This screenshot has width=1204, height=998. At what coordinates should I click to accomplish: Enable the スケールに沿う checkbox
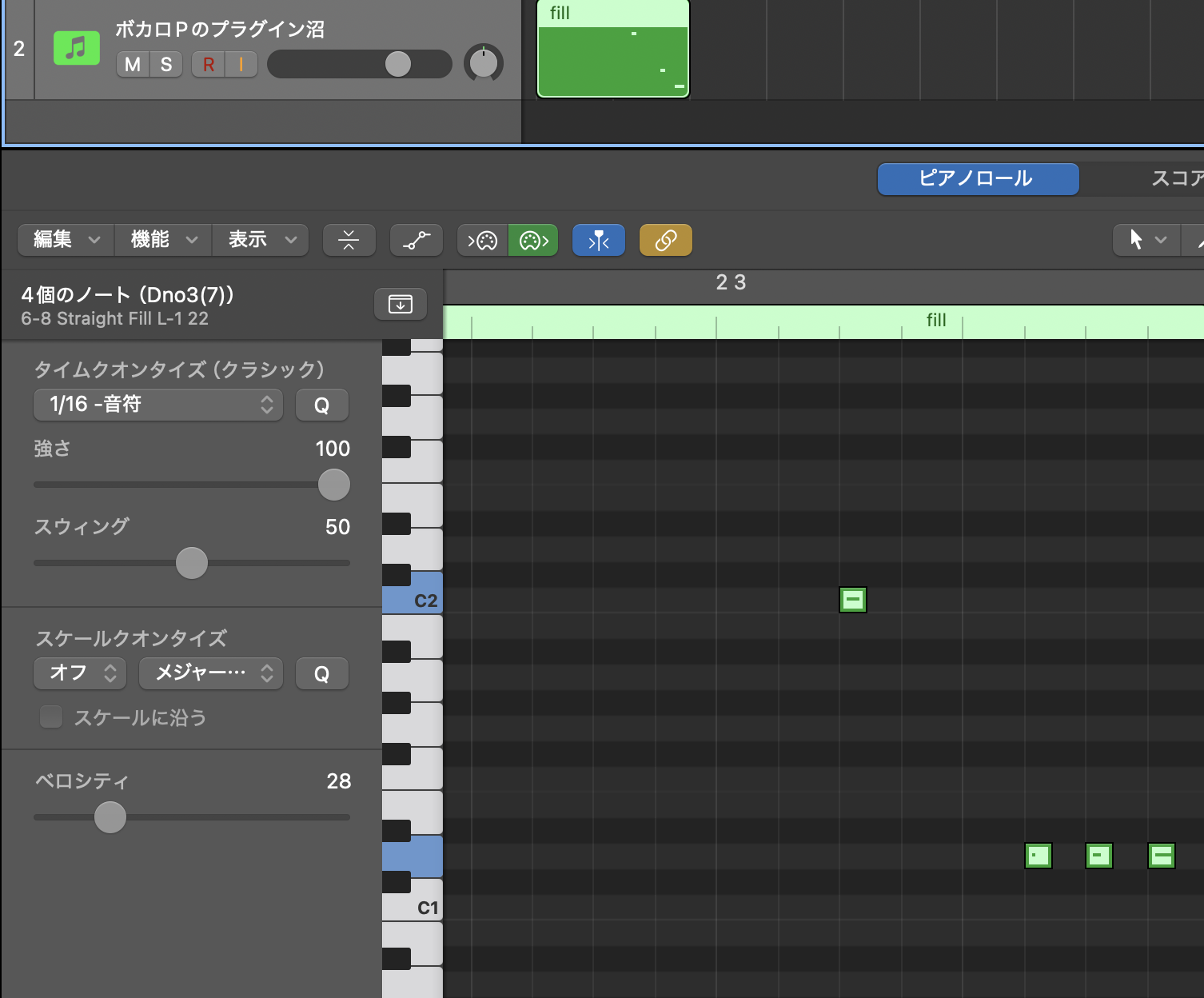point(51,717)
